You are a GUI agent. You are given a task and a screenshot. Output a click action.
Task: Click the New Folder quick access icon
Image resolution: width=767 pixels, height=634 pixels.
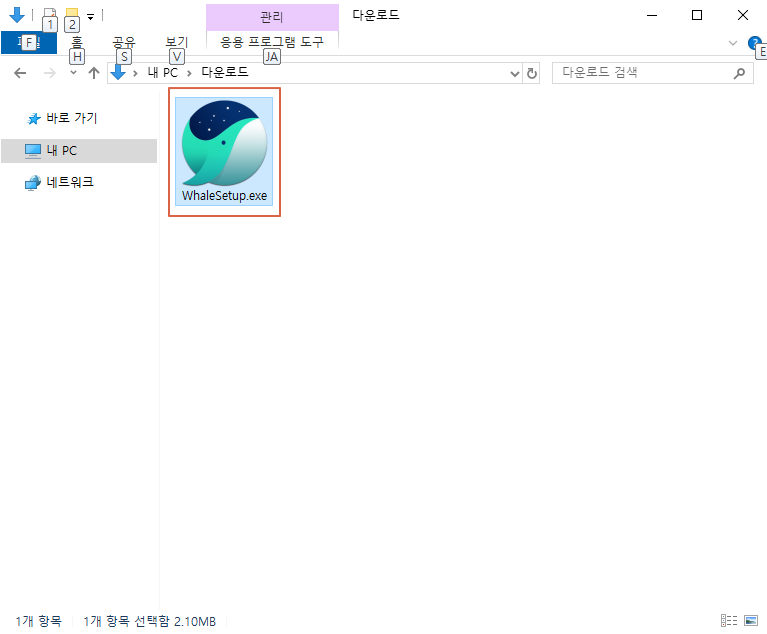click(x=72, y=16)
